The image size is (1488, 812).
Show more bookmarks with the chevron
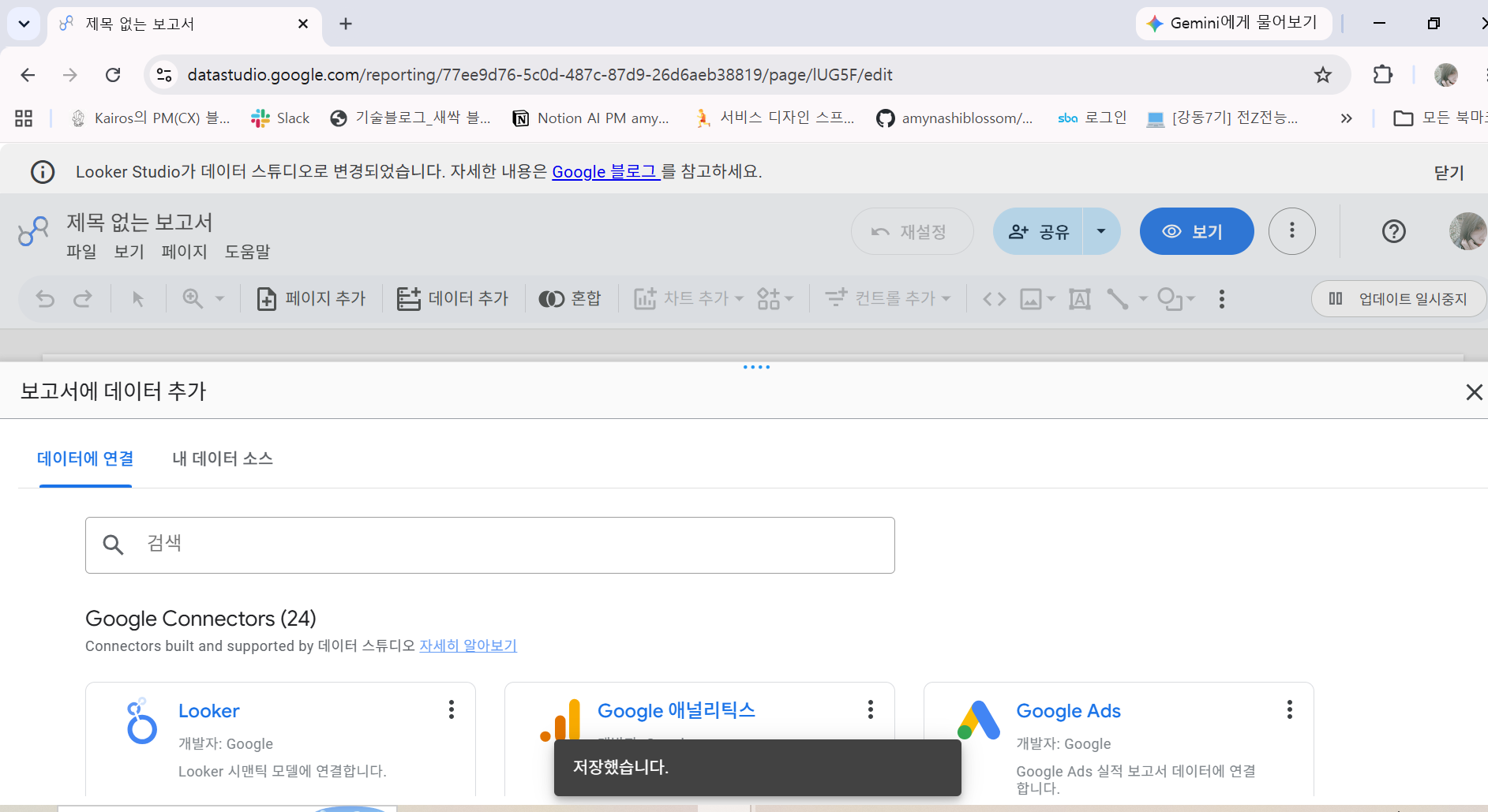click(1346, 118)
